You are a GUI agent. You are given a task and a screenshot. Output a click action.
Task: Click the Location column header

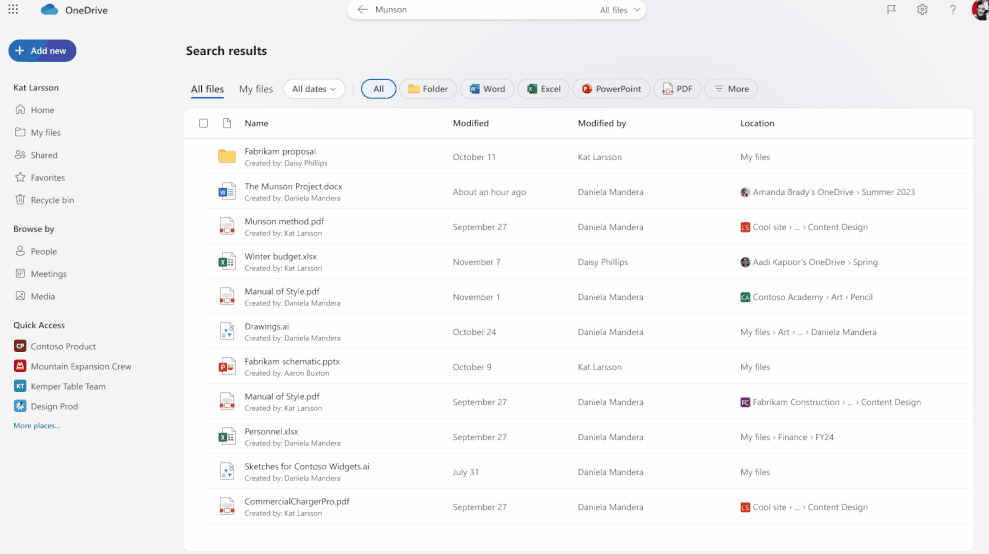757,123
